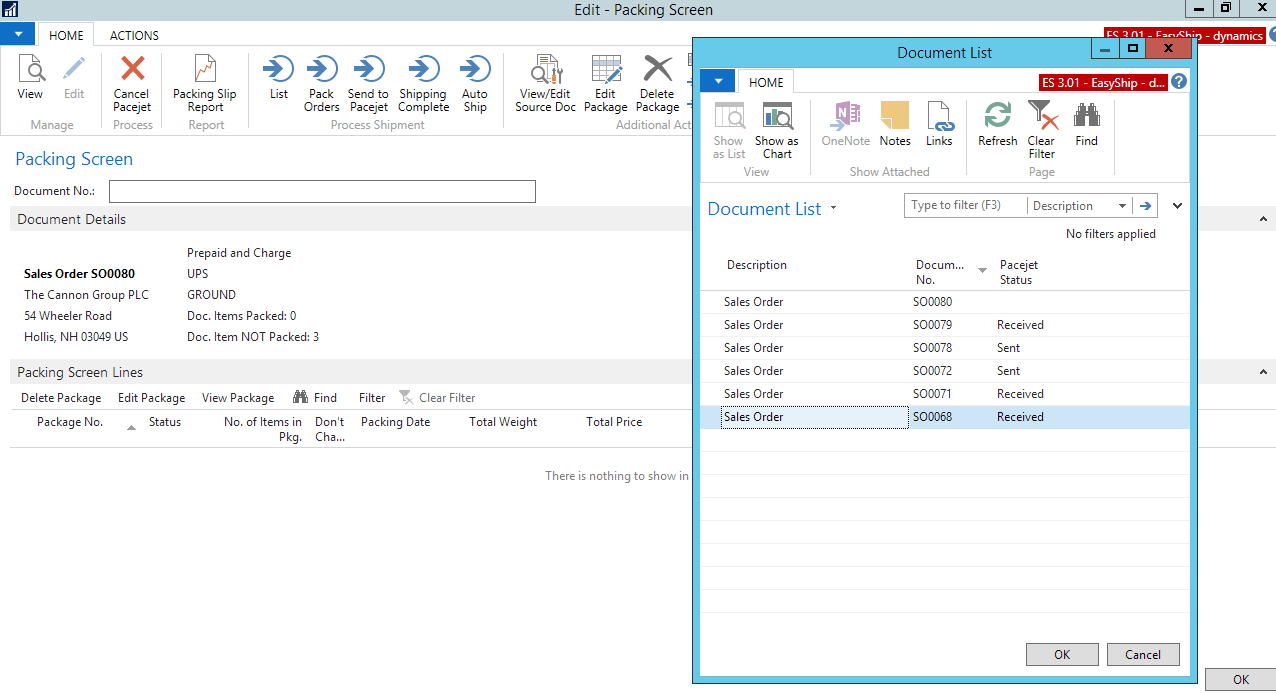1276x693 pixels.
Task: Select the HOME tab in Document List
Action: click(766, 82)
